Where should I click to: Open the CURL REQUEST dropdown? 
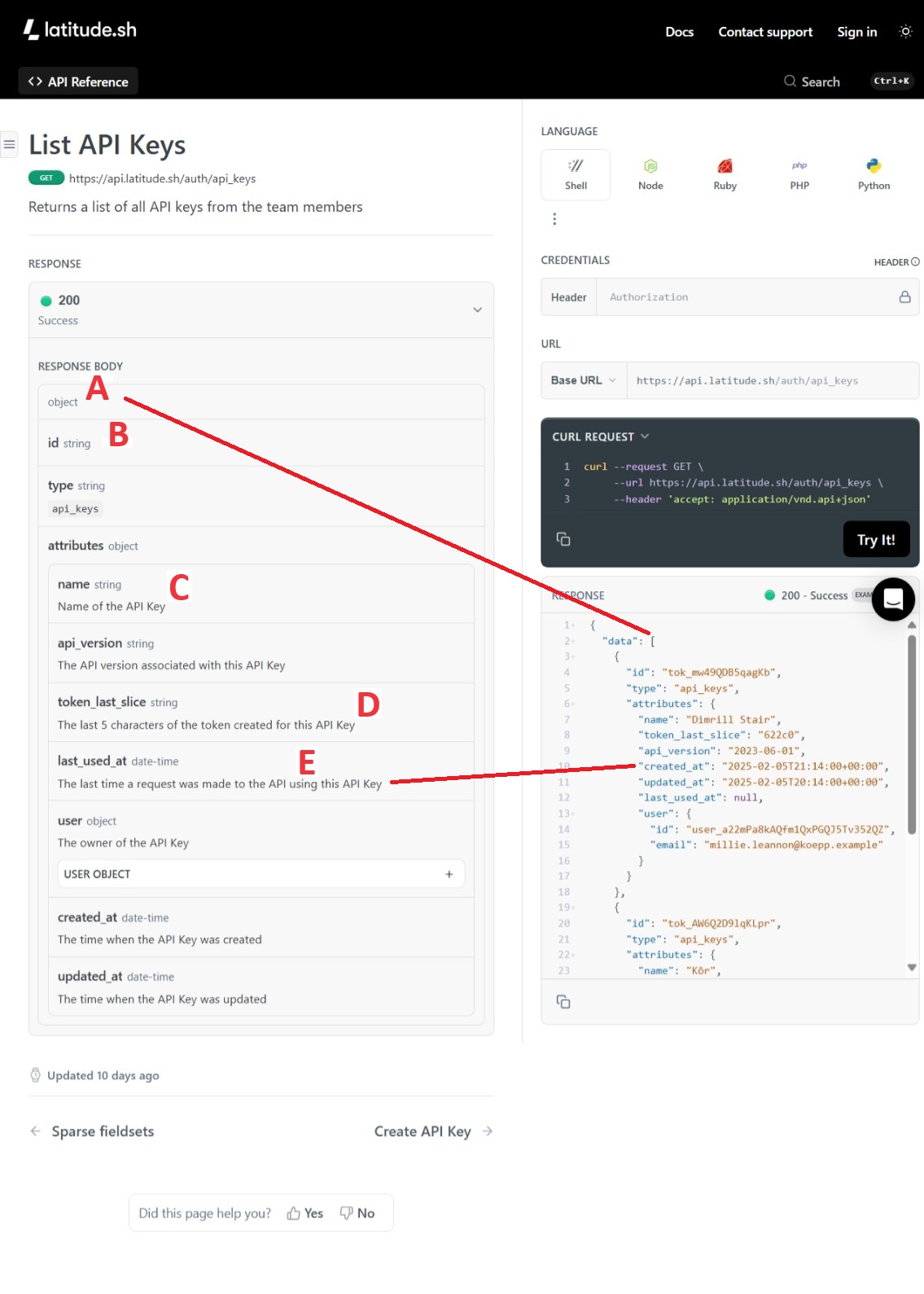tap(601, 436)
